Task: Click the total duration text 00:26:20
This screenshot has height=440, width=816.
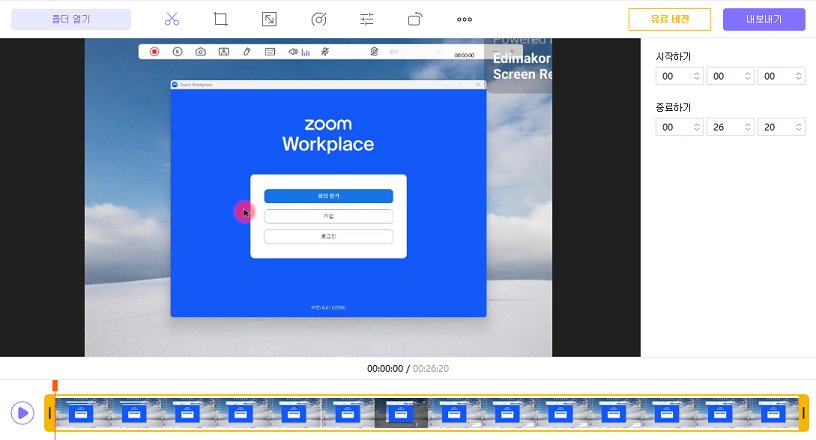Action: [x=430, y=369]
